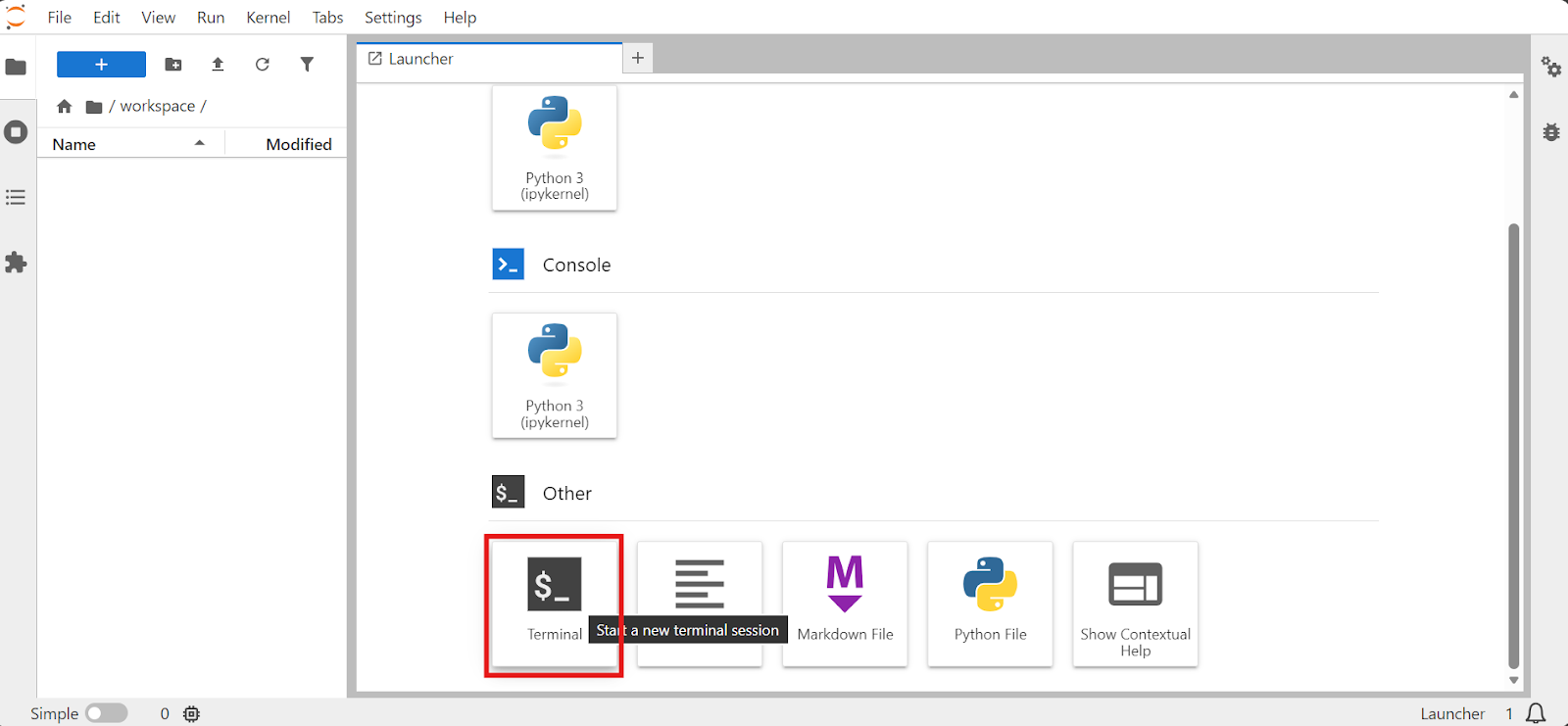Refresh the file browser
1568x726 pixels.
(262, 65)
